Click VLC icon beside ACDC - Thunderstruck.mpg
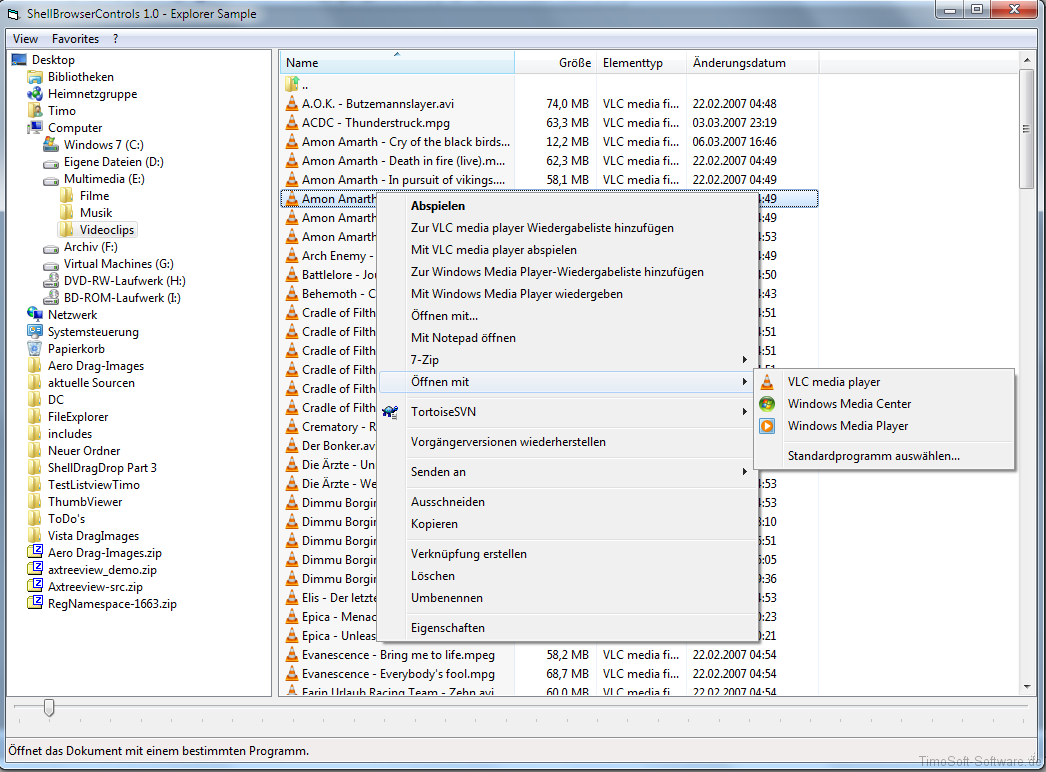 (x=292, y=123)
